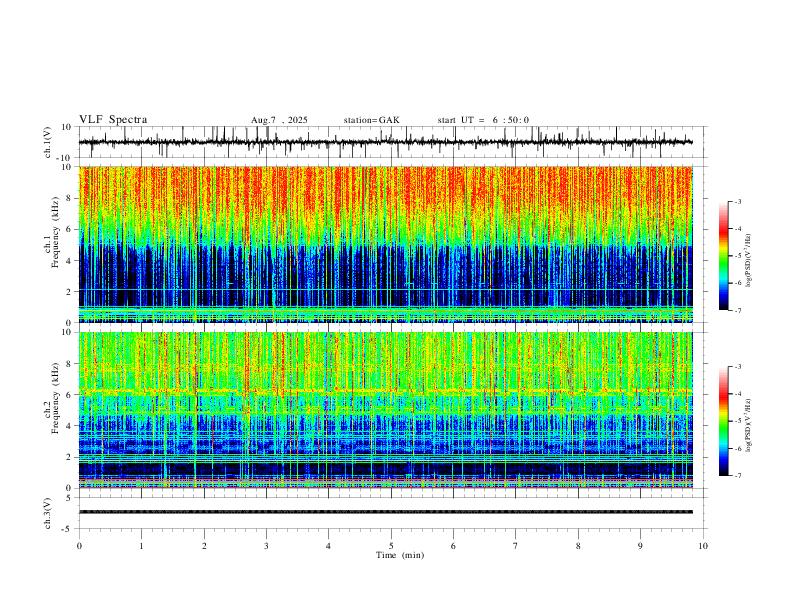
Task: Click time tick label '9' on x-axis
Action: [640, 546]
